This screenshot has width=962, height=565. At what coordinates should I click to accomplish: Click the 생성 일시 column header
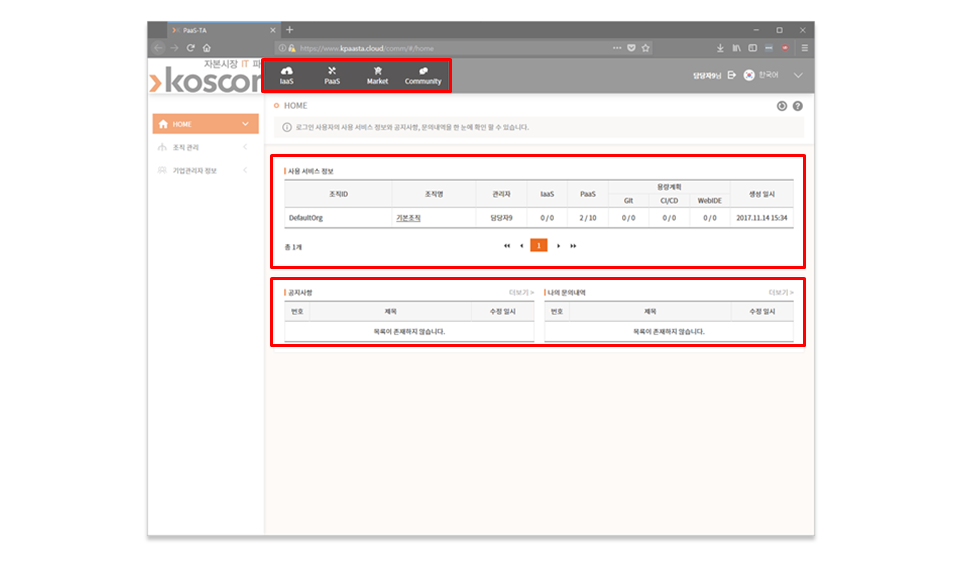coord(761,194)
